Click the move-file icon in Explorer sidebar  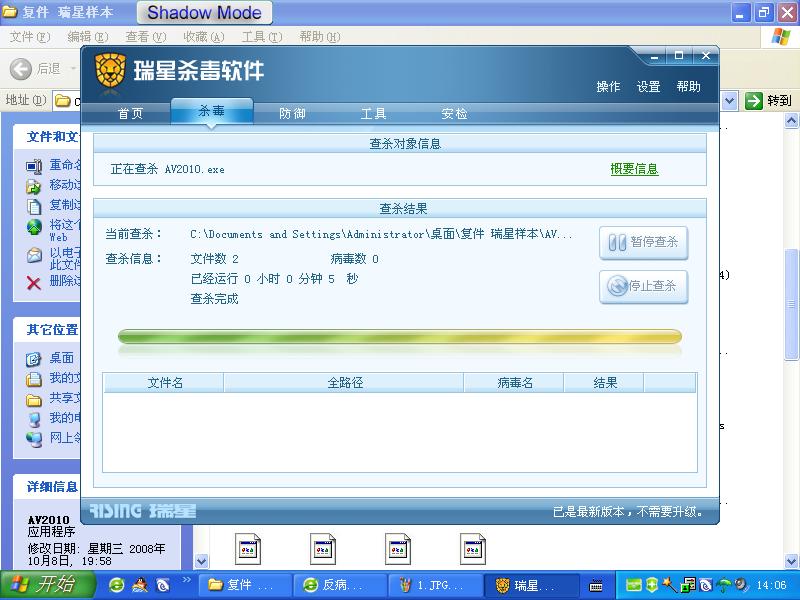click(x=34, y=186)
